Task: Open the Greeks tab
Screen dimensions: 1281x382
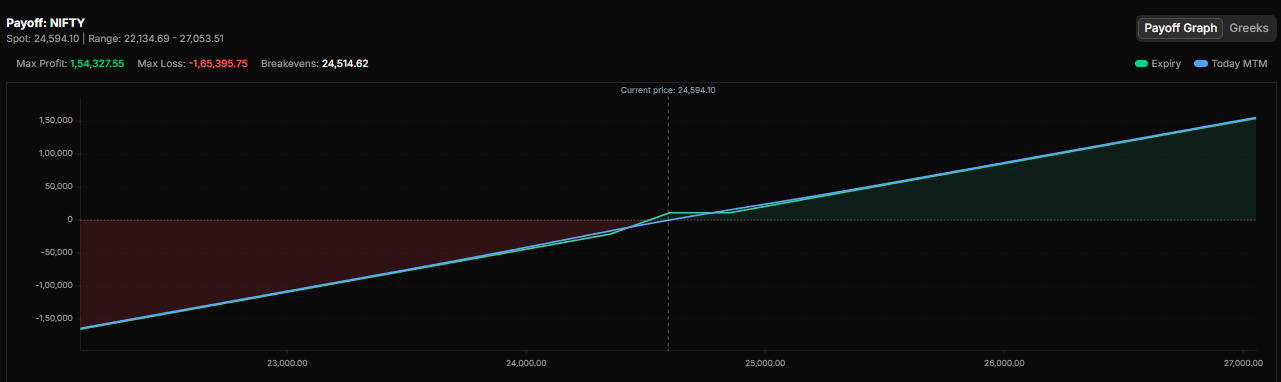Action: point(1248,28)
